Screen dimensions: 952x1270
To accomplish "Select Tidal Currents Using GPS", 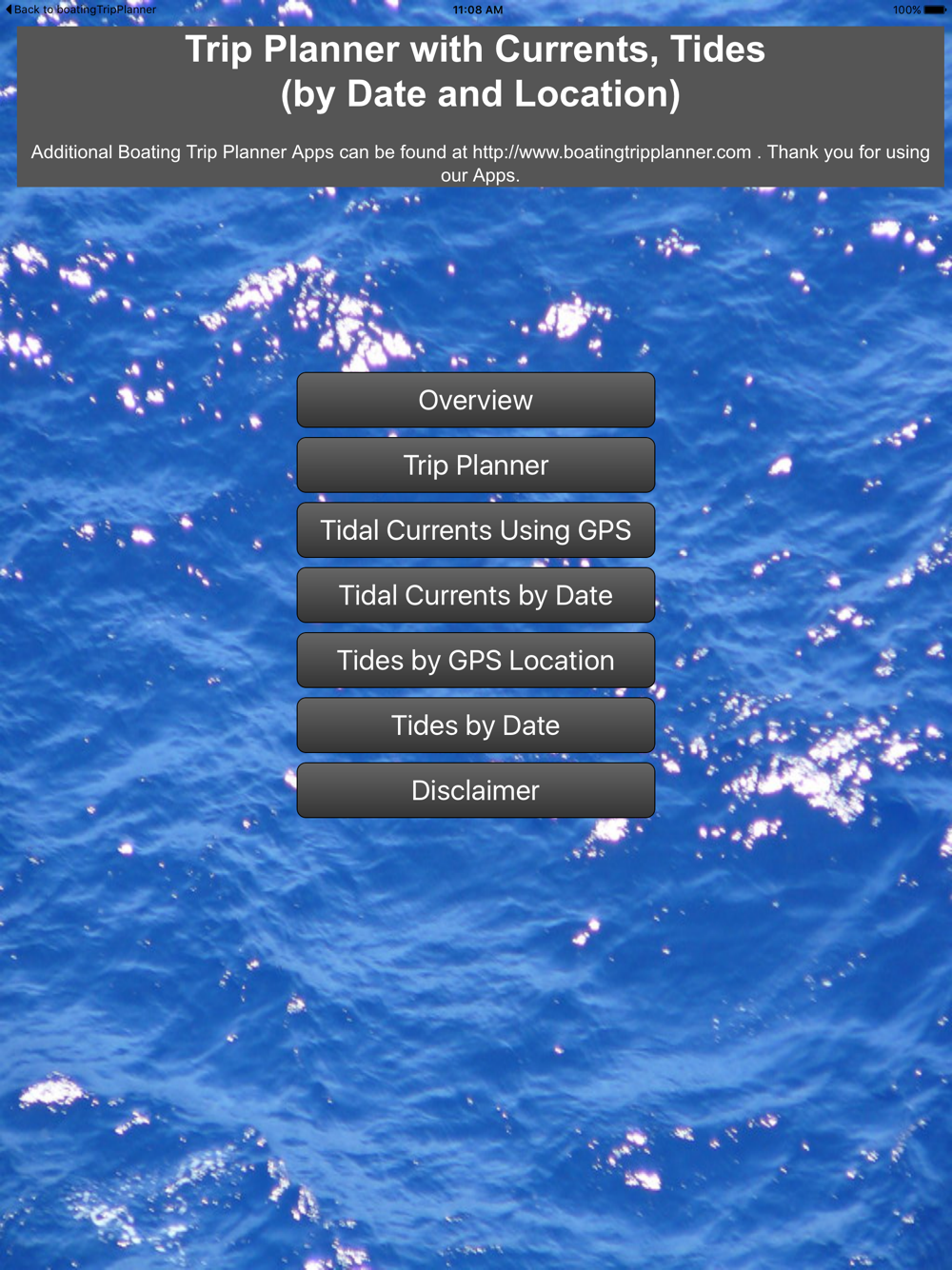I will pos(476,529).
